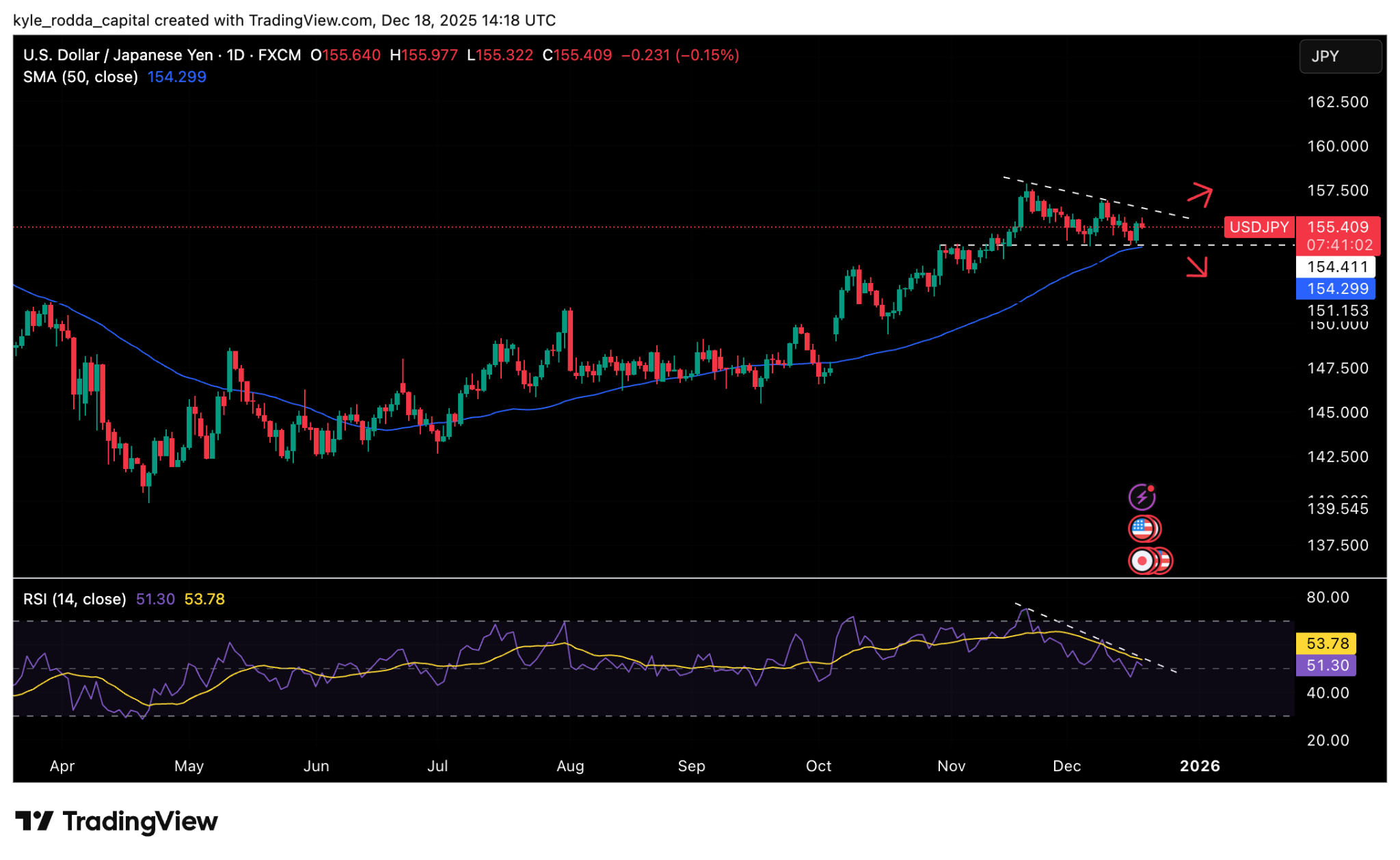This screenshot has height=860, width=1400.
Task: Click the Oct label on time axis
Action: tap(818, 766)
